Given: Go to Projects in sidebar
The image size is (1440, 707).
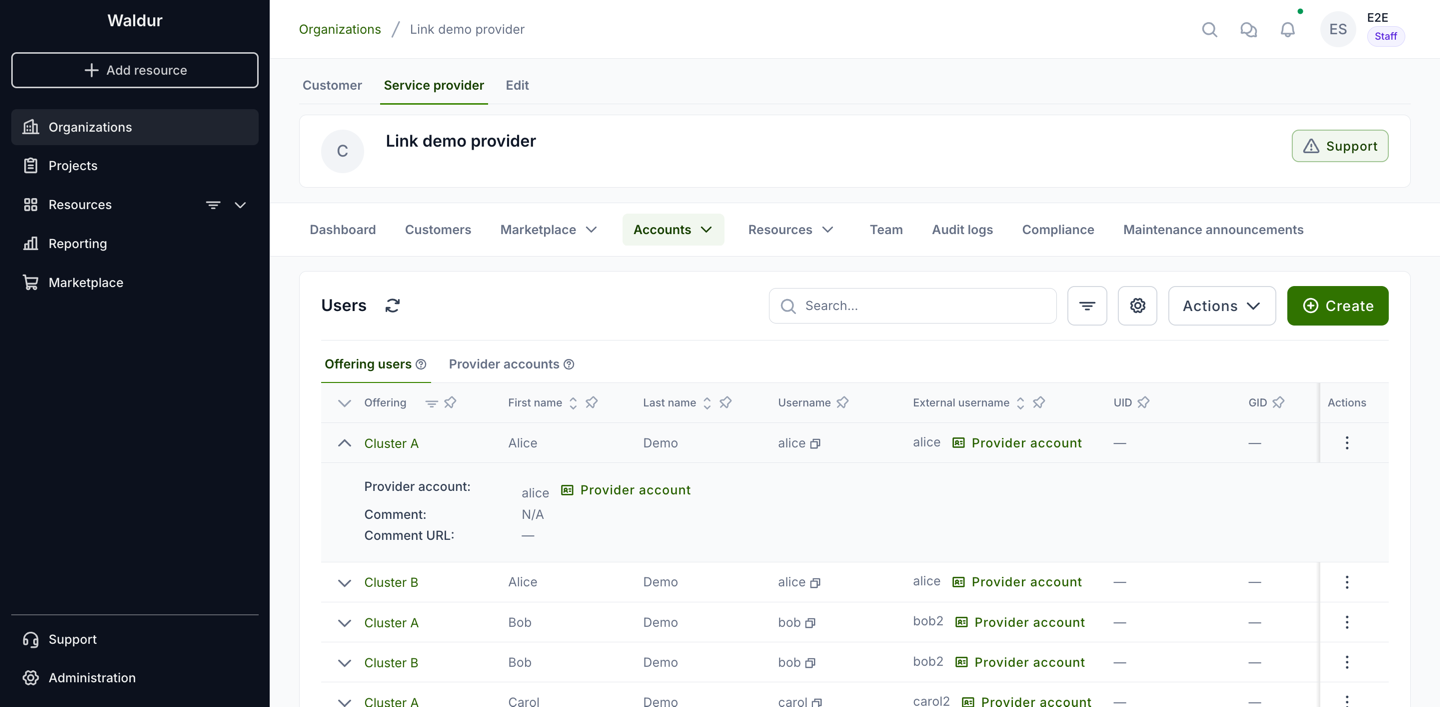Looking at the screenshot, I should [135, 166].
